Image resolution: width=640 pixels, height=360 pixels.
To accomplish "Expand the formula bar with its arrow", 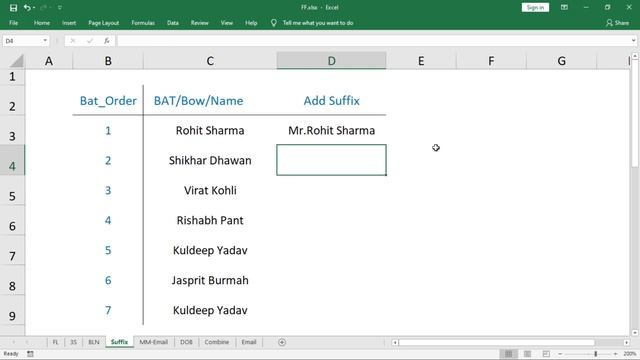I will pos(633,41).
